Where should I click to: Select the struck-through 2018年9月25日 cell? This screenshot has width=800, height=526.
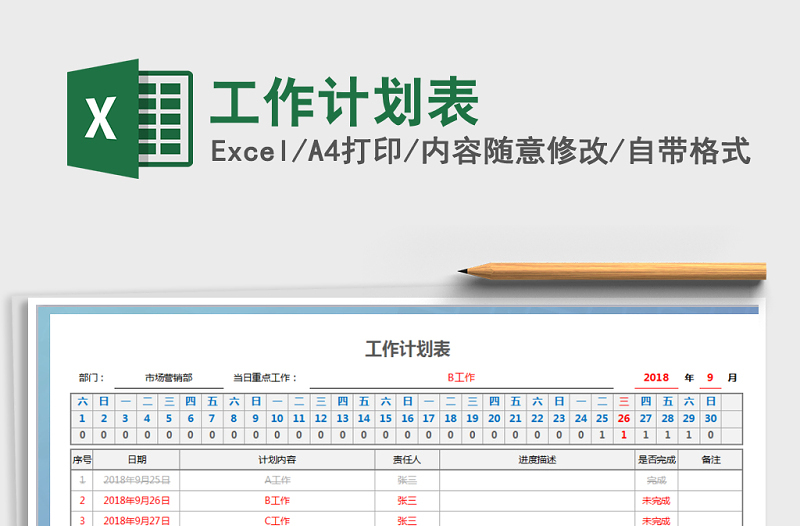(x=137, y=480)
